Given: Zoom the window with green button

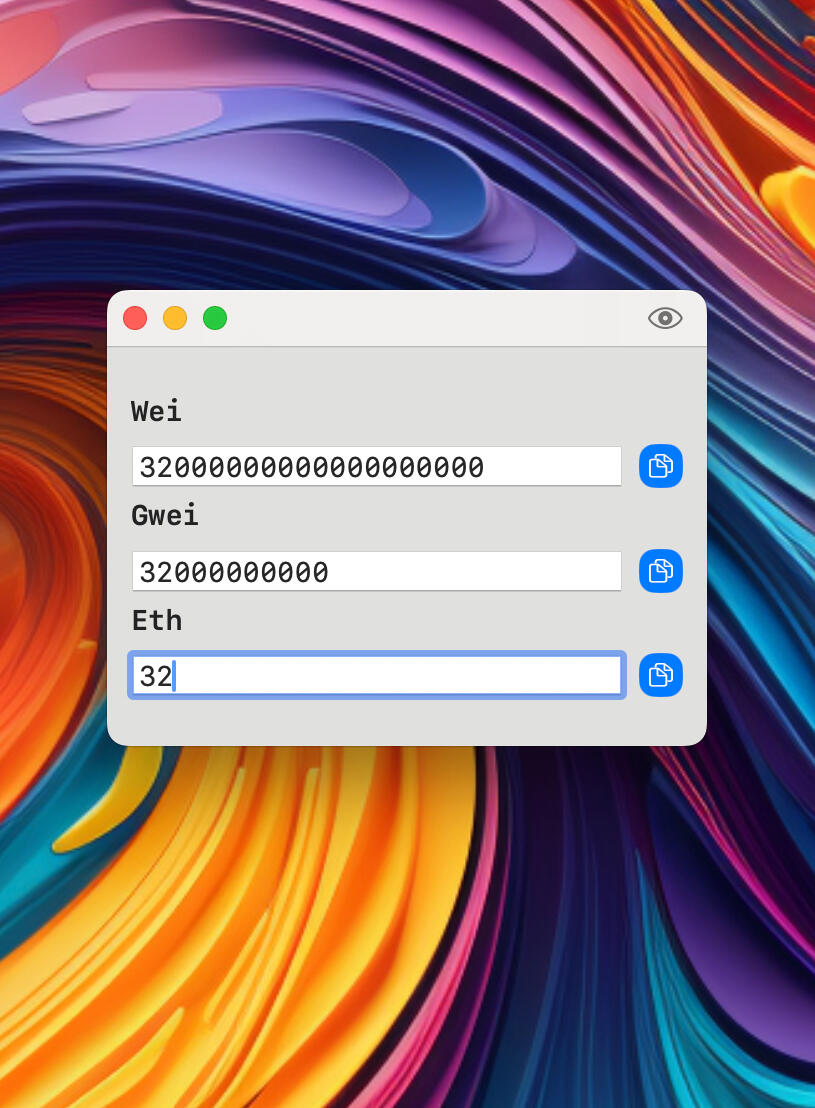Looking at the screenshot, I should click(215, 318).
